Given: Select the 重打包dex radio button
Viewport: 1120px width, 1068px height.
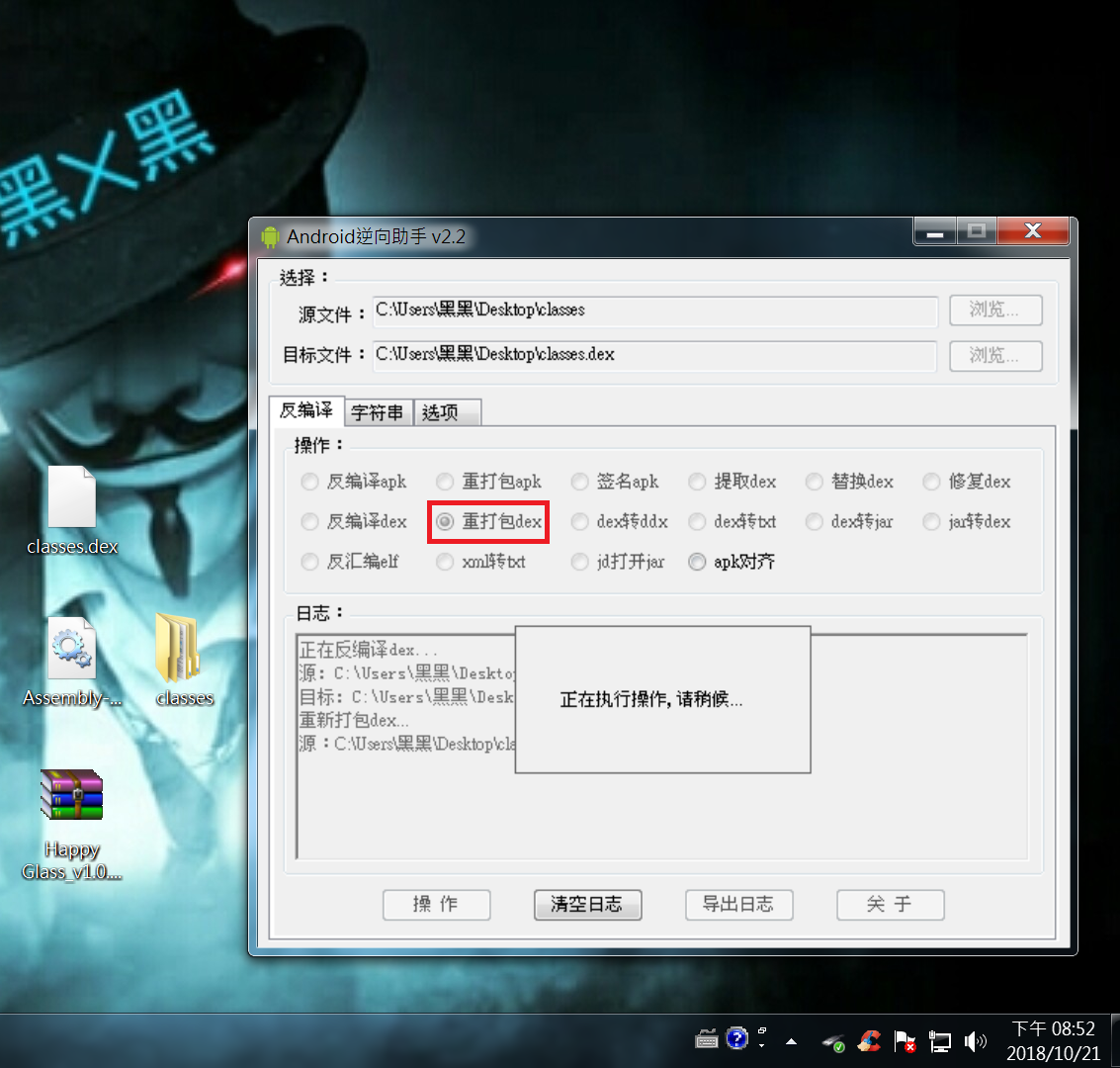Looking at the screenshot, I should point(488,521).
